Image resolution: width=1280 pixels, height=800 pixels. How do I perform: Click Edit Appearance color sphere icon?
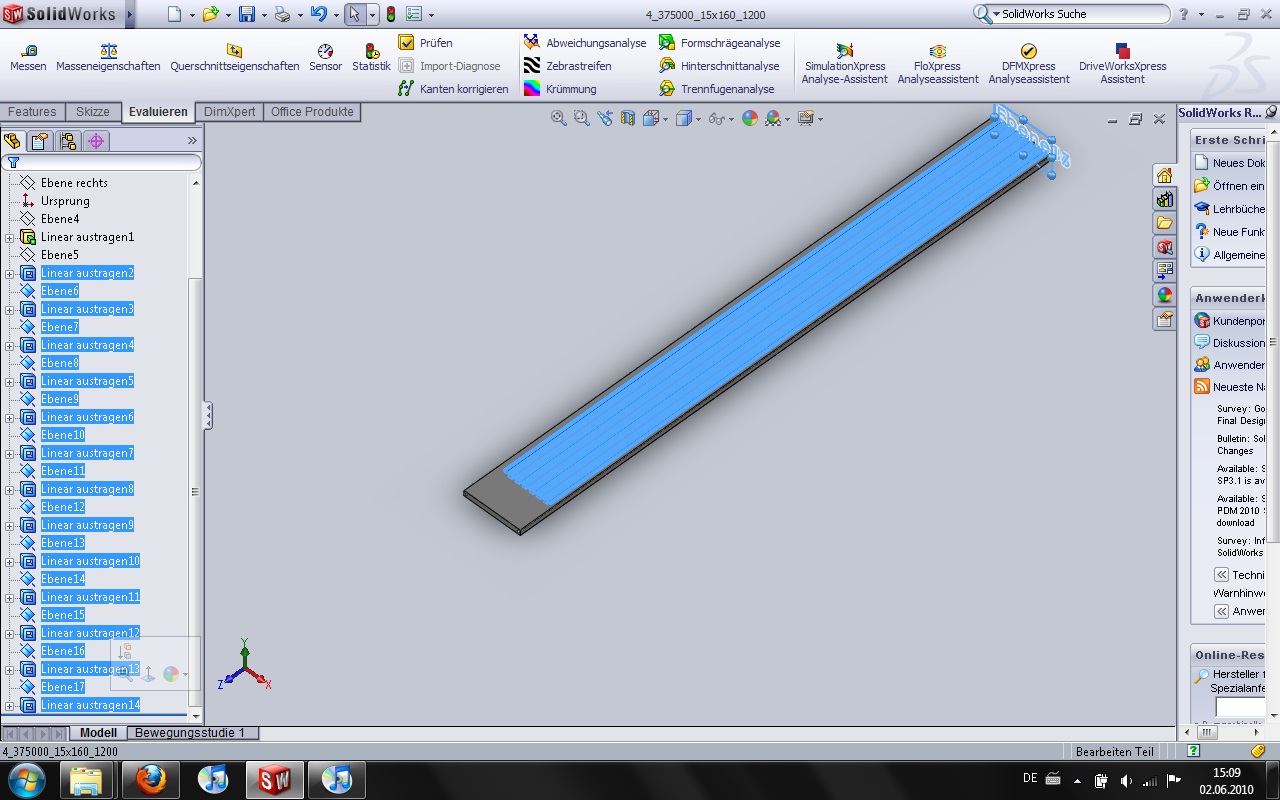[x=750, y=118]
